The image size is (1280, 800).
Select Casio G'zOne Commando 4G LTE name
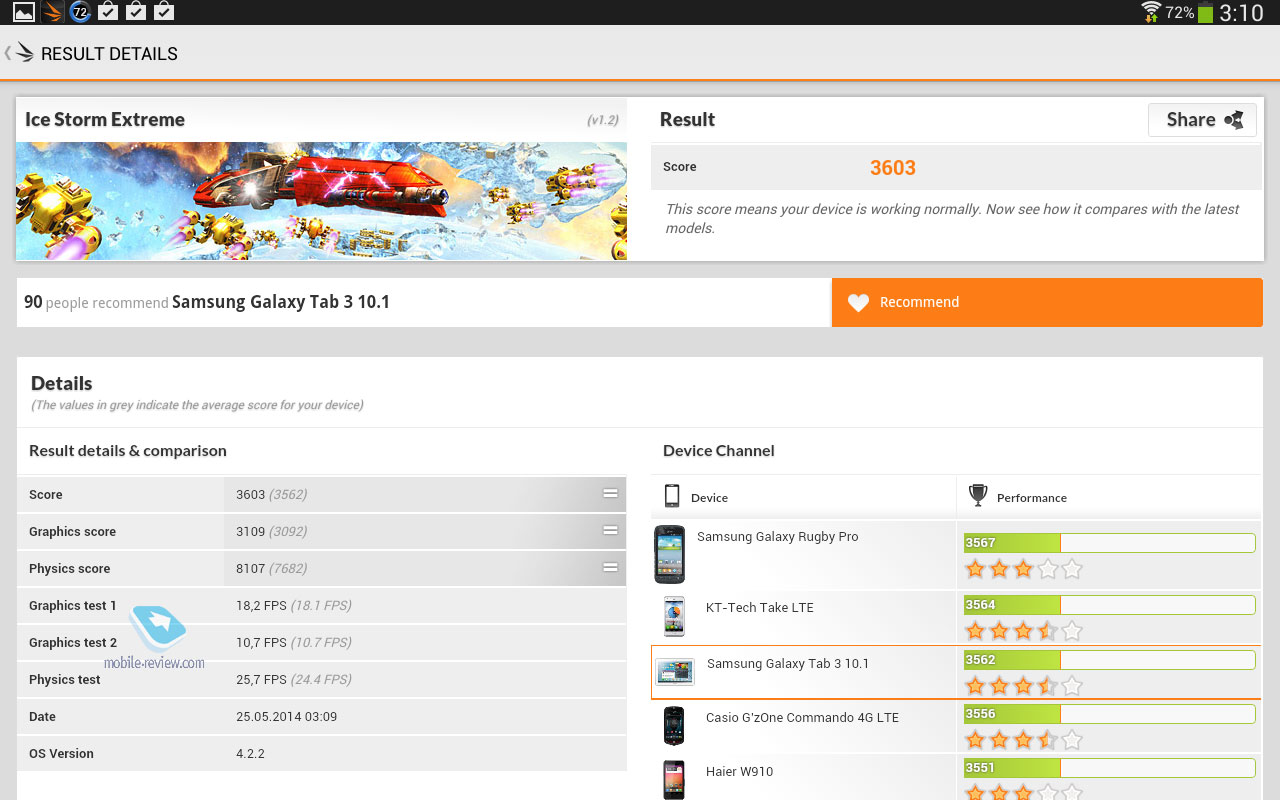802,717
